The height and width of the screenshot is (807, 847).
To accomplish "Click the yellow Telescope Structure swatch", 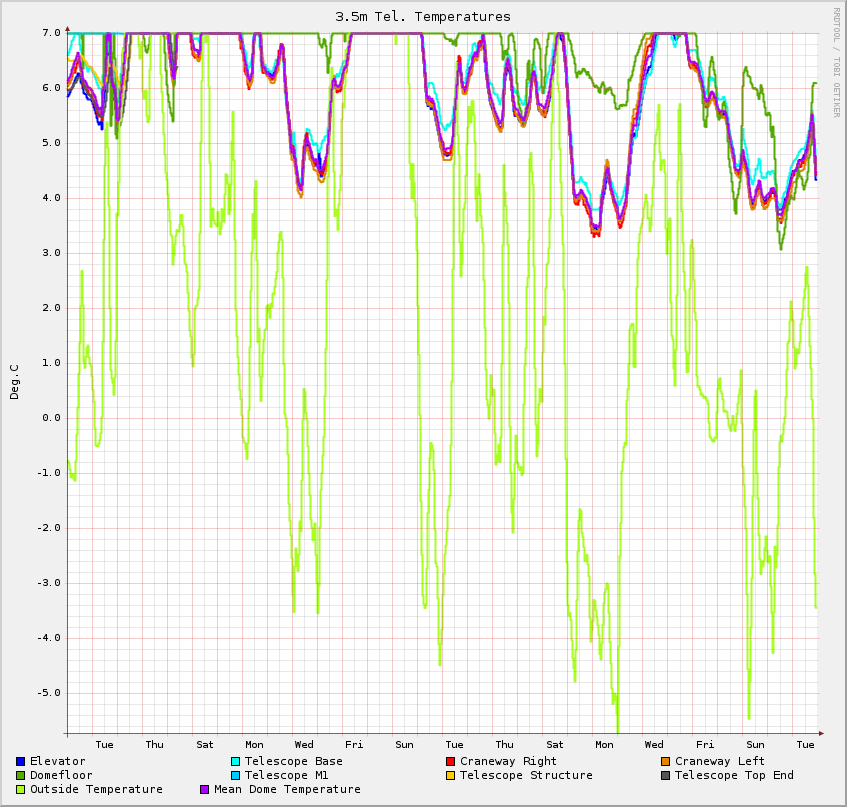I will tap(451, 776).
